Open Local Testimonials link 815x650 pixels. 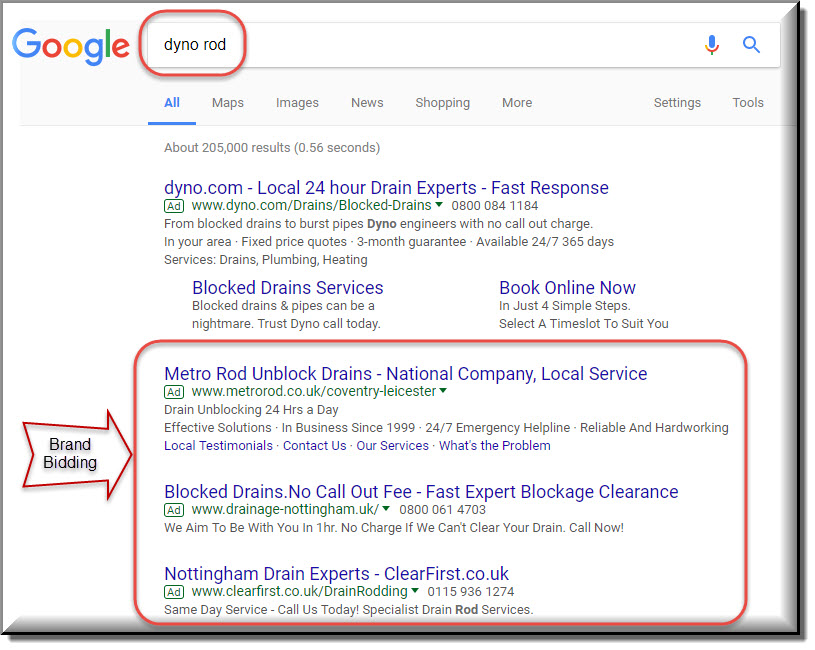pos(218,446)
